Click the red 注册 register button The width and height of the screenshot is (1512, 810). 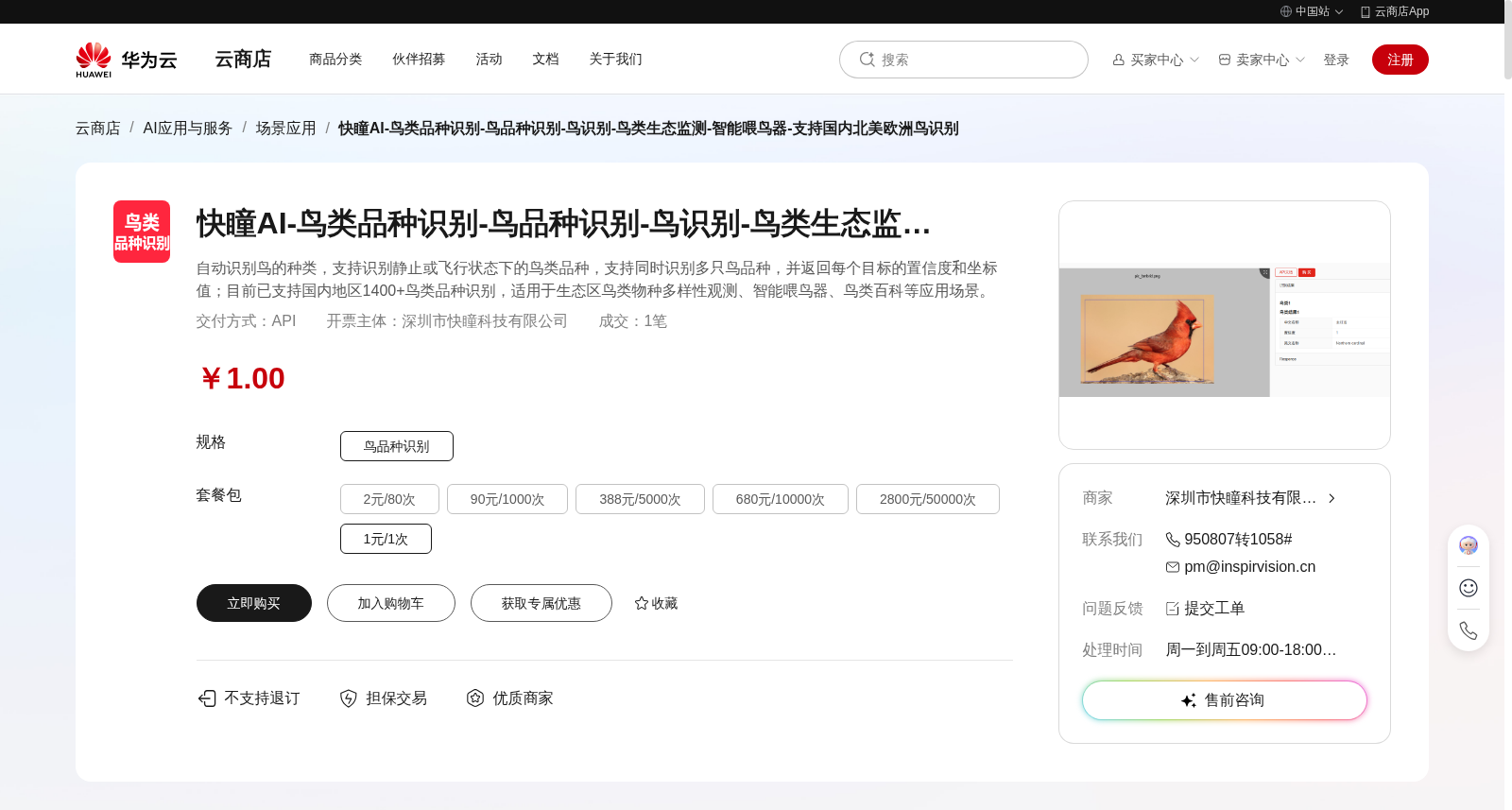tap(1400, 60)
